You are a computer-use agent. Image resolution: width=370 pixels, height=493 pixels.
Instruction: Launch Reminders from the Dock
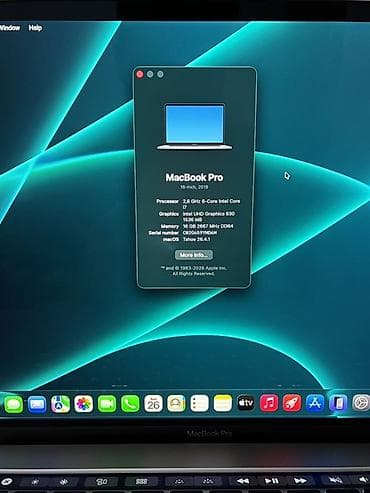[x=199, y=404]
